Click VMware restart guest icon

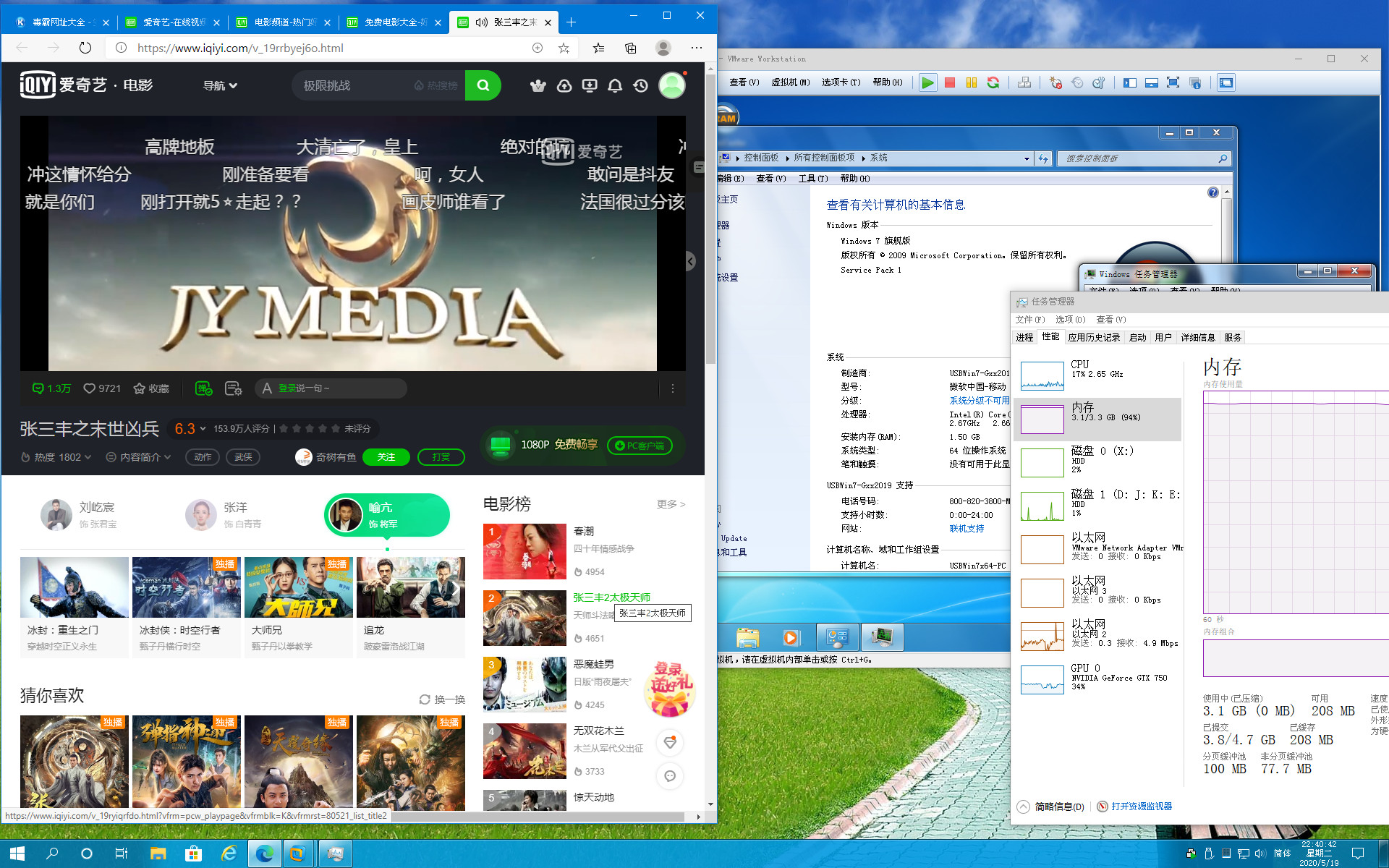pos(993,82)
